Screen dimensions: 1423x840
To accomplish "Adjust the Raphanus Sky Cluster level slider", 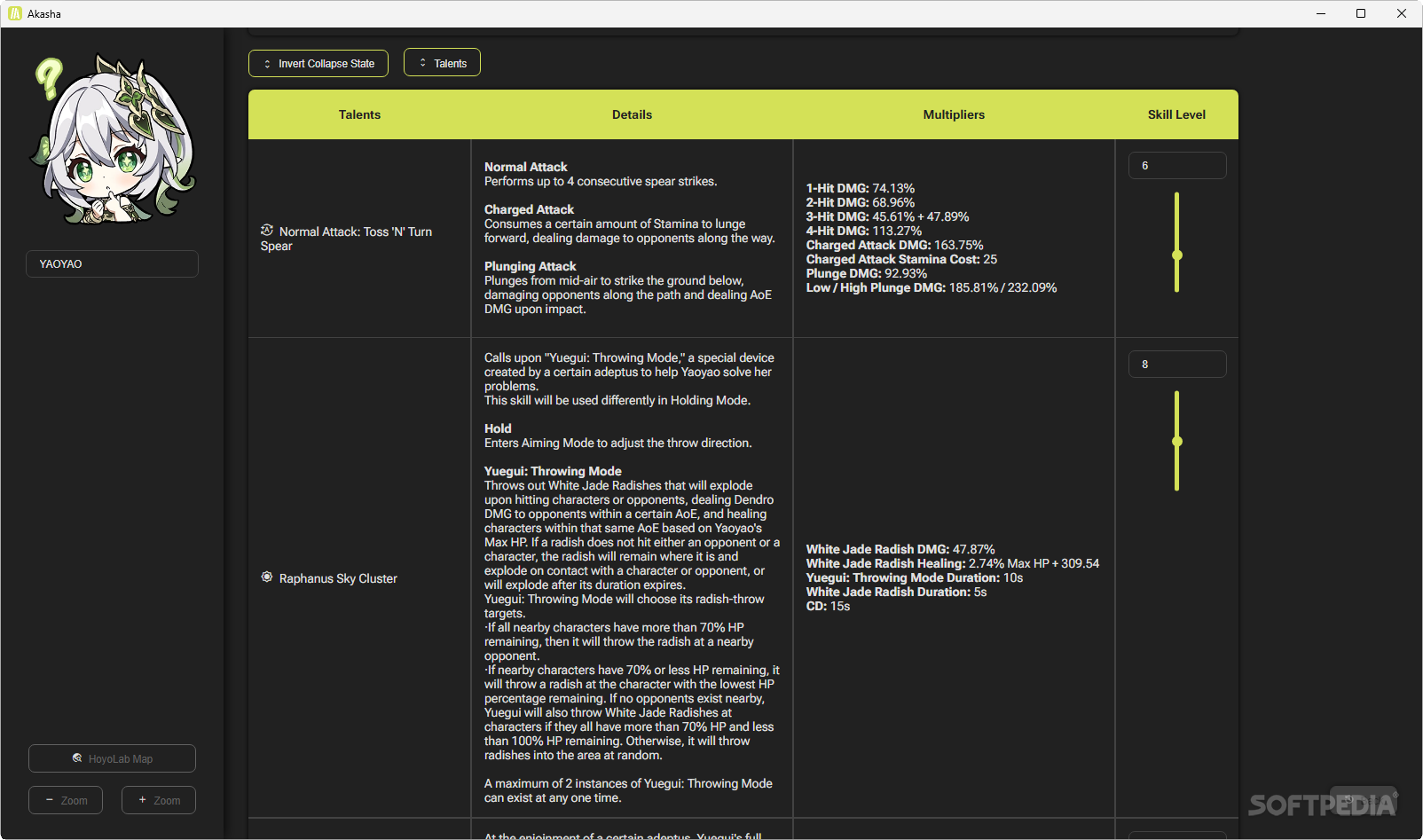I will click(1177, 441).
